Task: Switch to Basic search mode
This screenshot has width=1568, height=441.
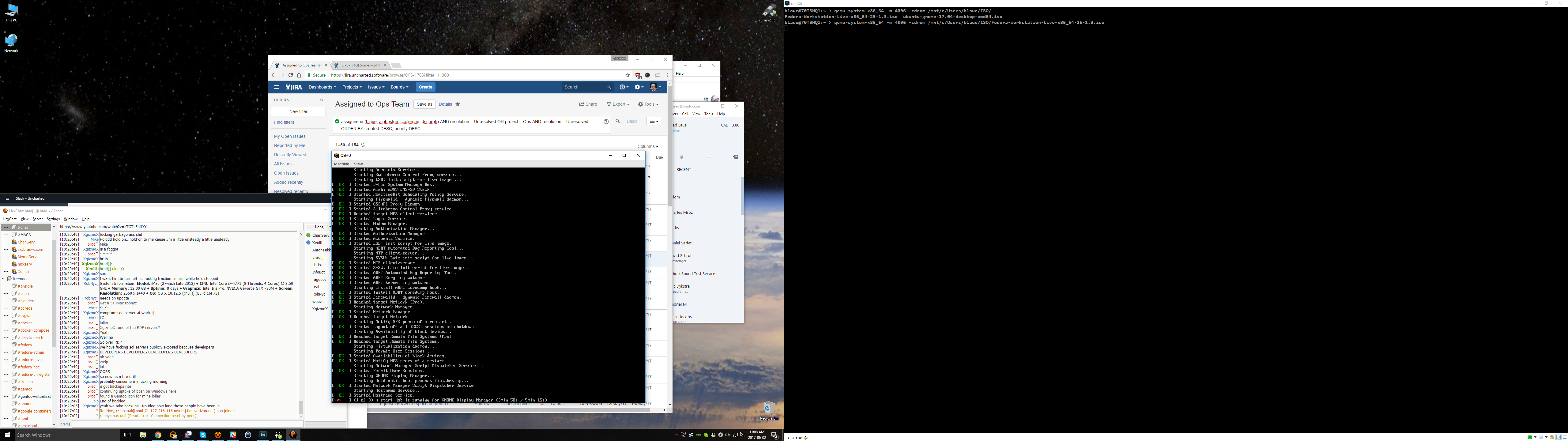Action: point(632,121)
